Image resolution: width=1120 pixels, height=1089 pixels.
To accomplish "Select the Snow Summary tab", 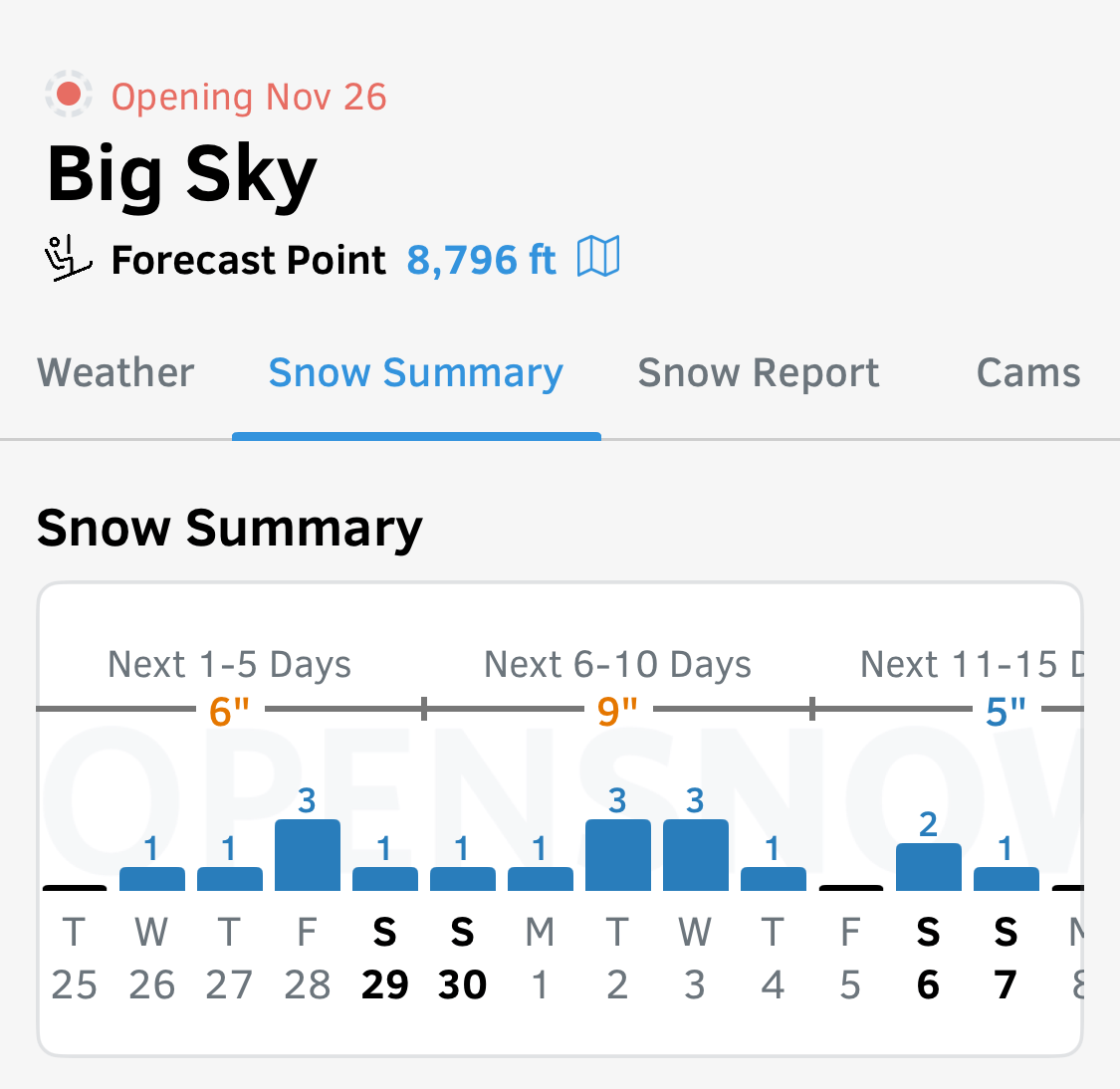I will (x=416, y=373).
